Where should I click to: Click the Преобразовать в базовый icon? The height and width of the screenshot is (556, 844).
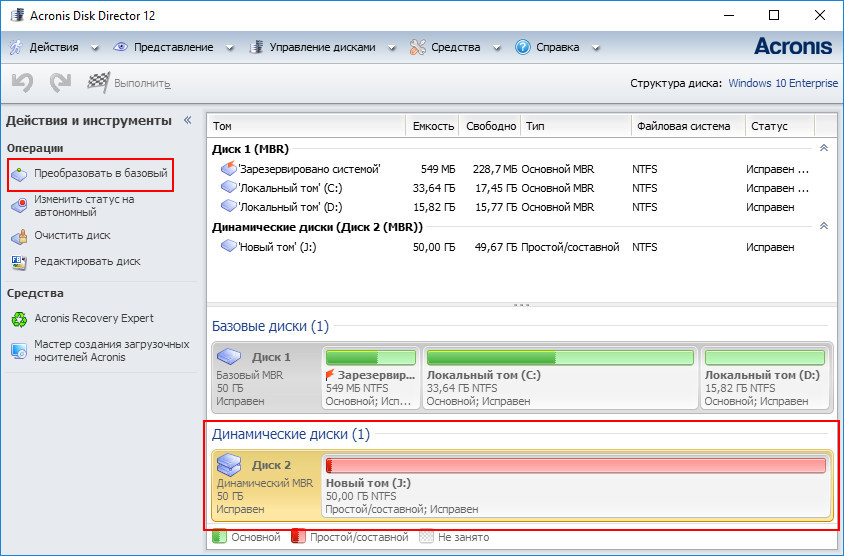tap(19, 174)
